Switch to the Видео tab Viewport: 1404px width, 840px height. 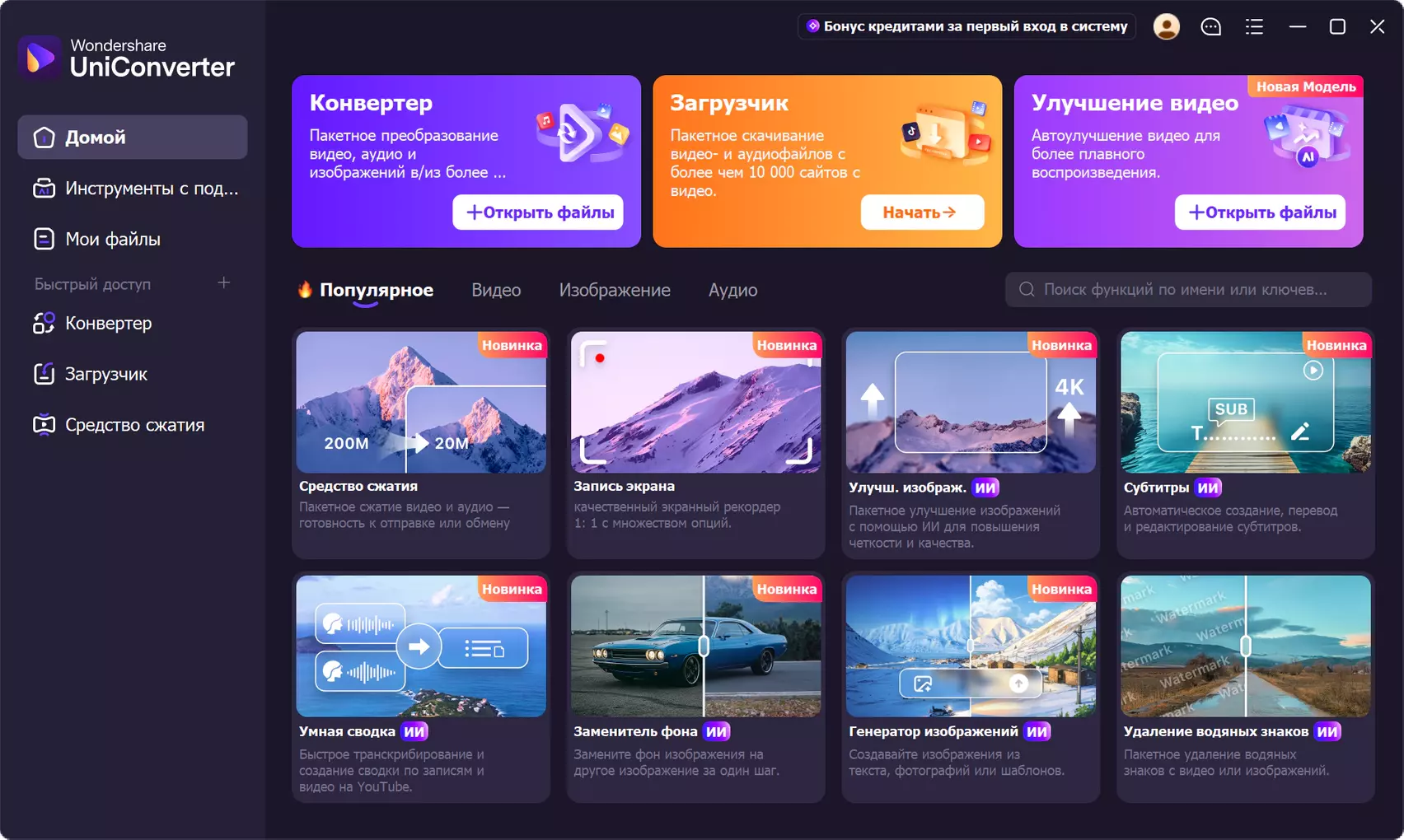pos(496,290)
